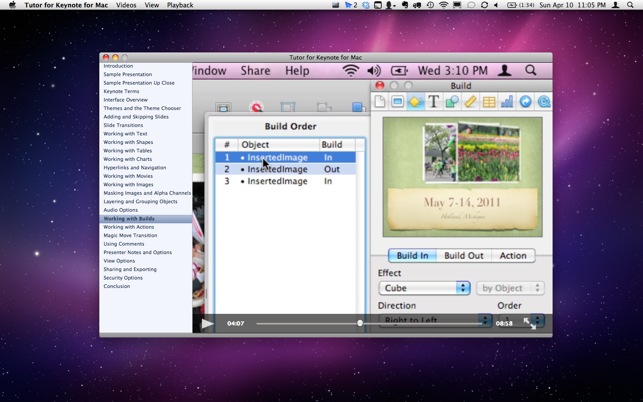Open the Text inspector T icon
This screenshot has width=643, height=402.
[x=433, y=102]
